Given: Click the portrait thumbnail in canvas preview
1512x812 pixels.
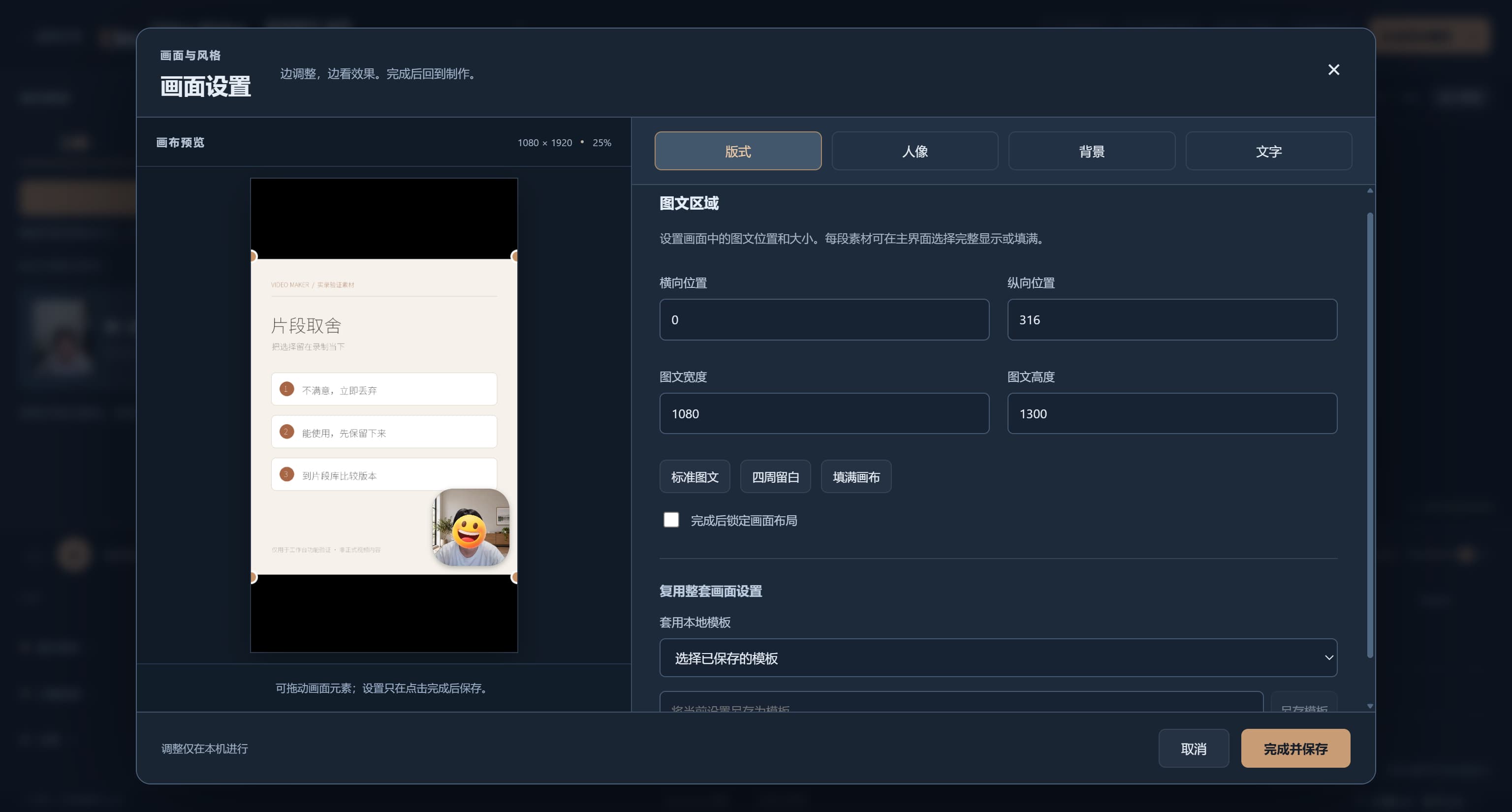Looking at the screenshot, I should (471, 528).
